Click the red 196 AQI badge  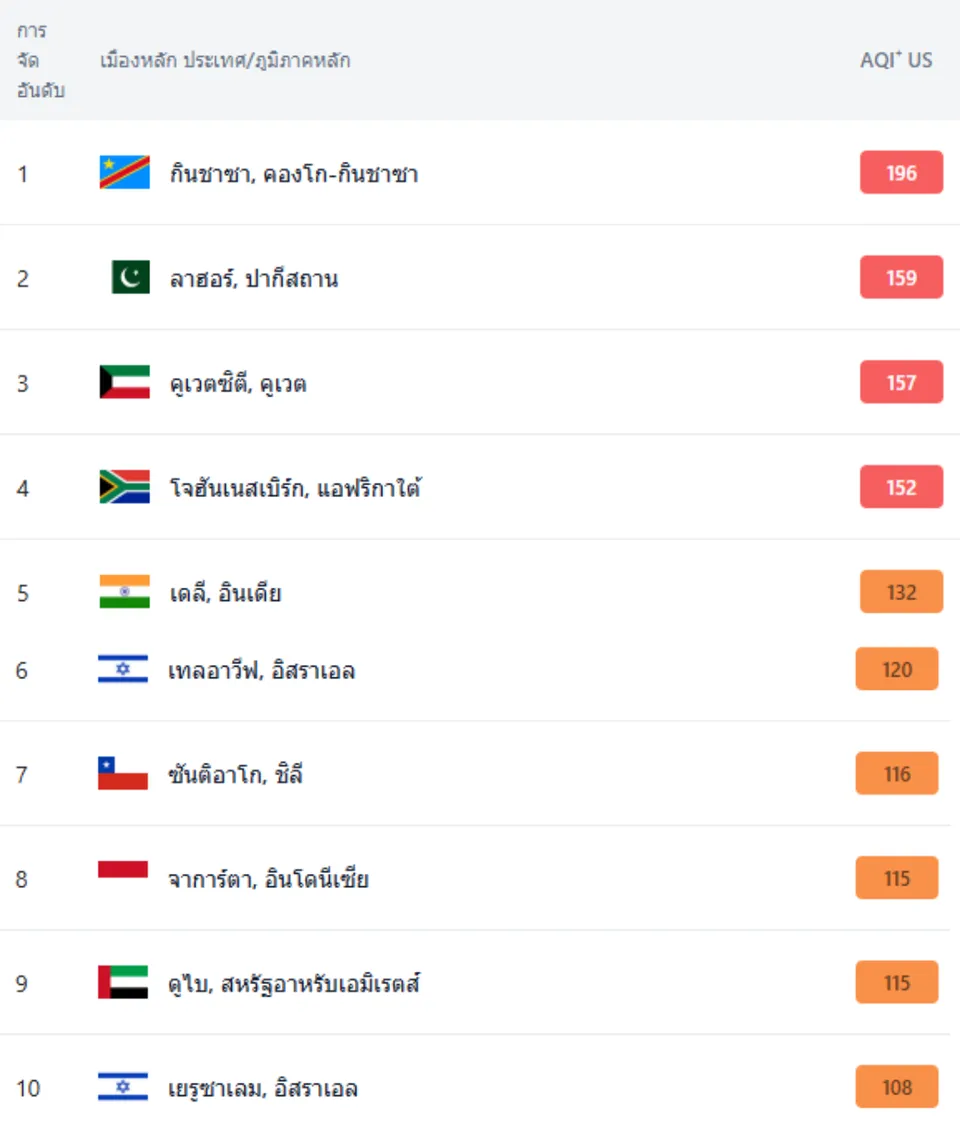point(901,173)
